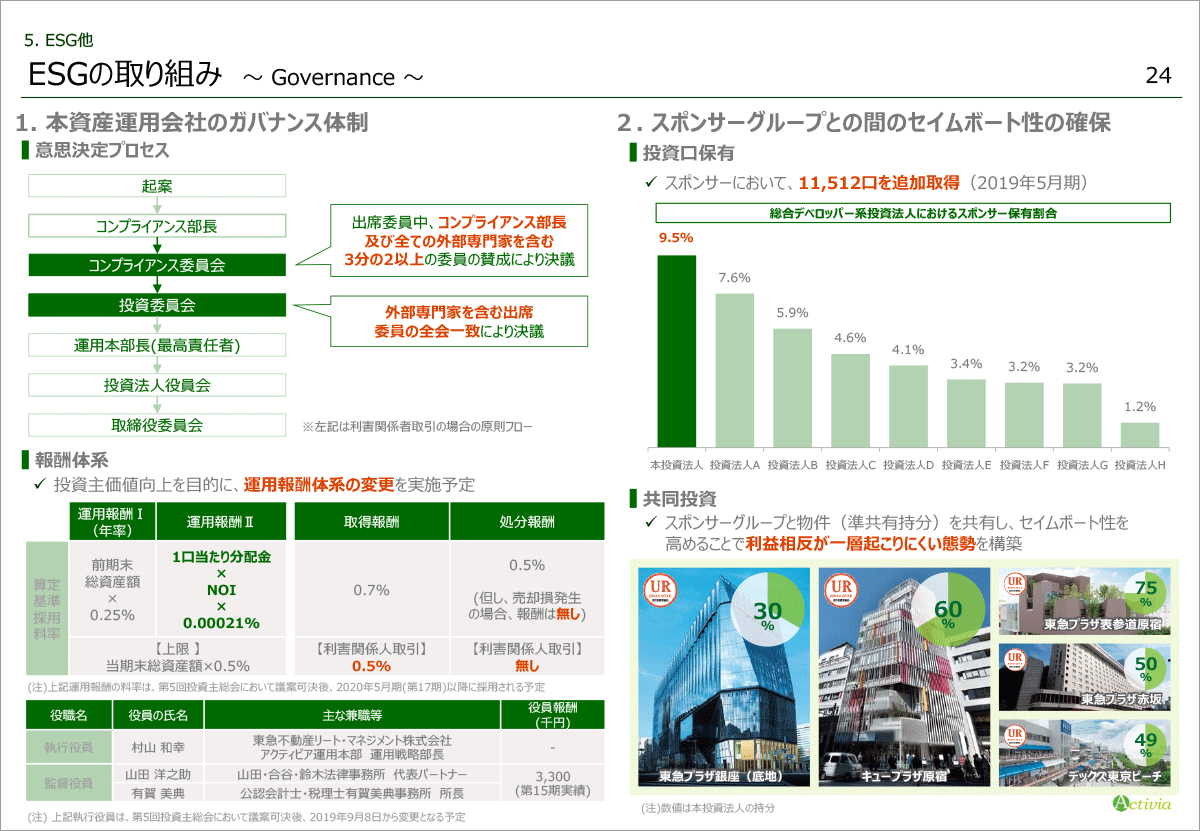Click the 1.2% bar for 投資法人H
The height and width of the screenshot is (831, 1200).
coord(1139,435)
